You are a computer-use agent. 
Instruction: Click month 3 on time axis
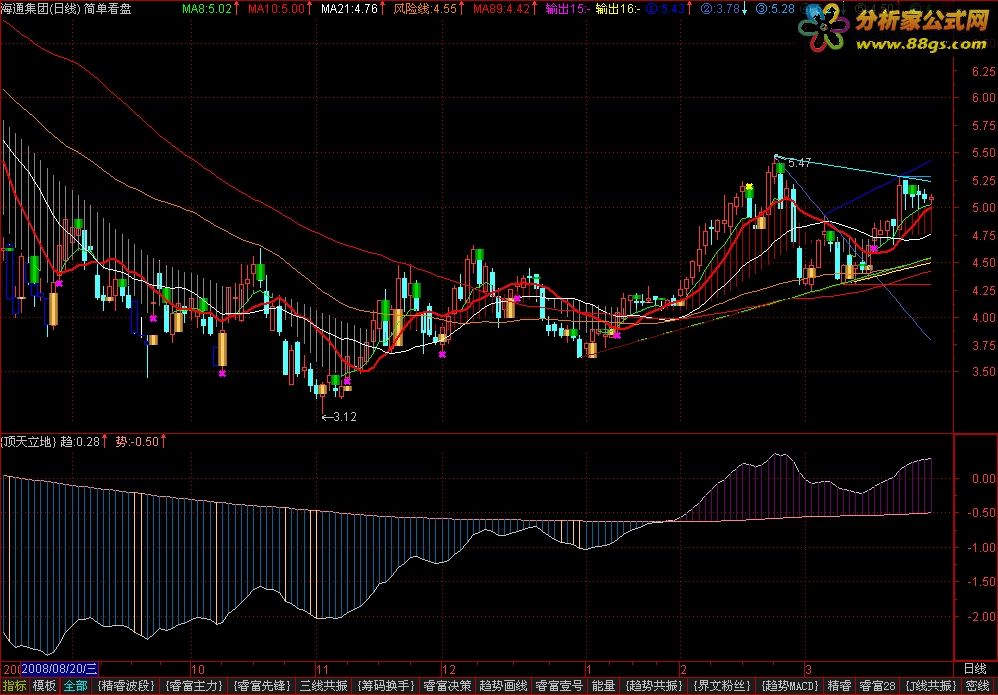[808, 669]
